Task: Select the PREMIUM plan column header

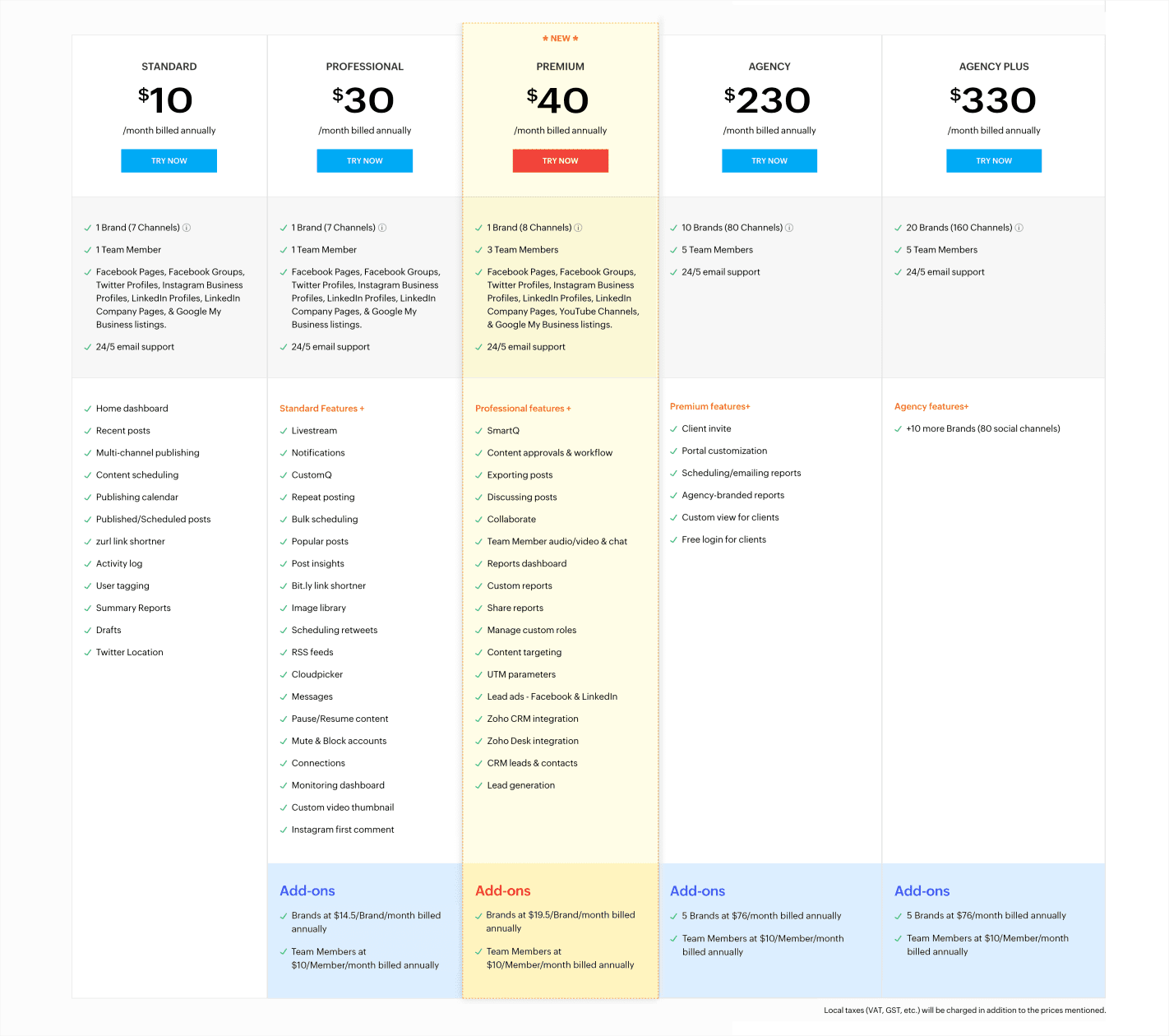Action: tap(560, 67)
